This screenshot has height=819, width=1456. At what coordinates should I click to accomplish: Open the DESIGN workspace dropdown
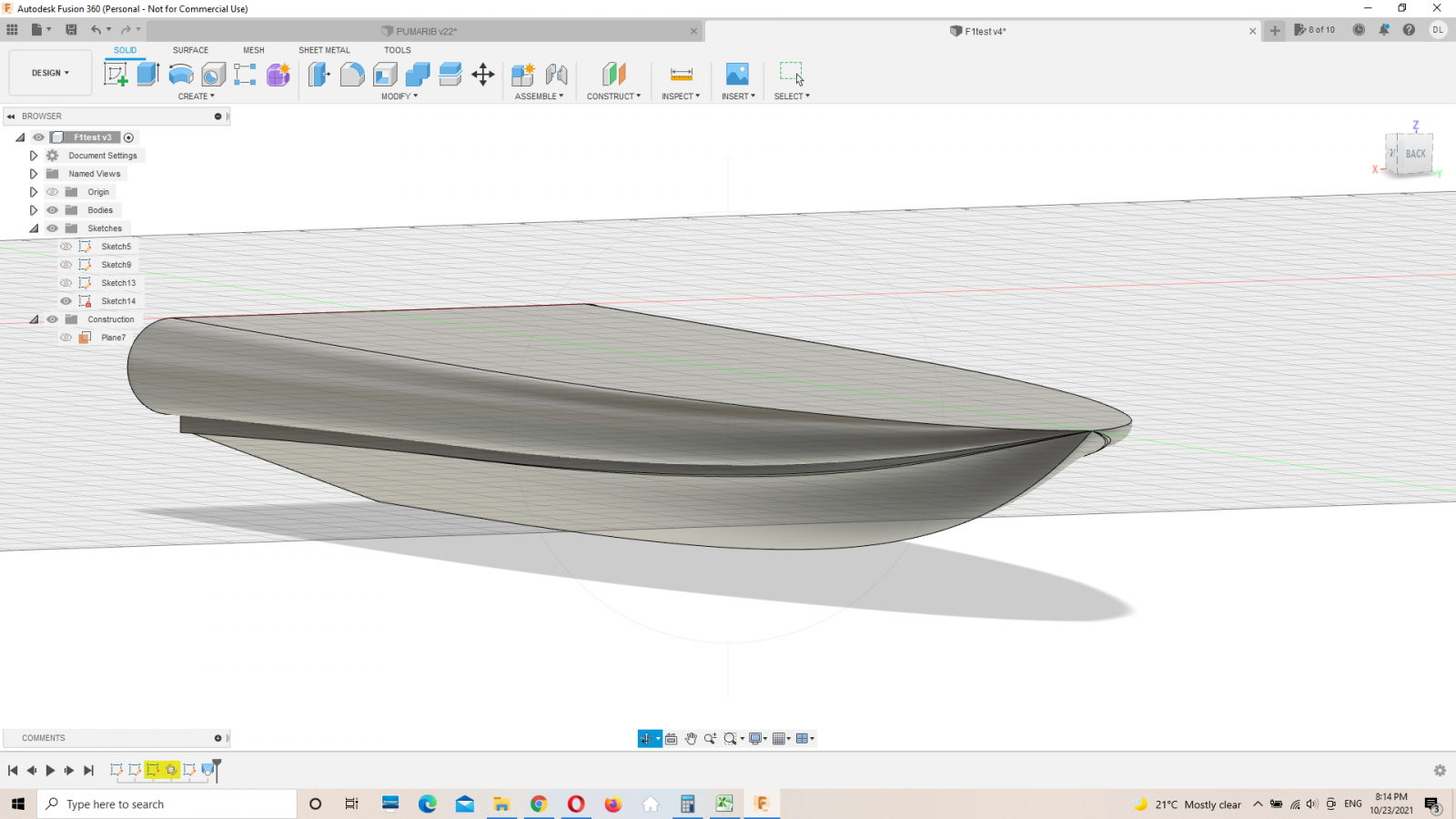[x=50, y=73]
